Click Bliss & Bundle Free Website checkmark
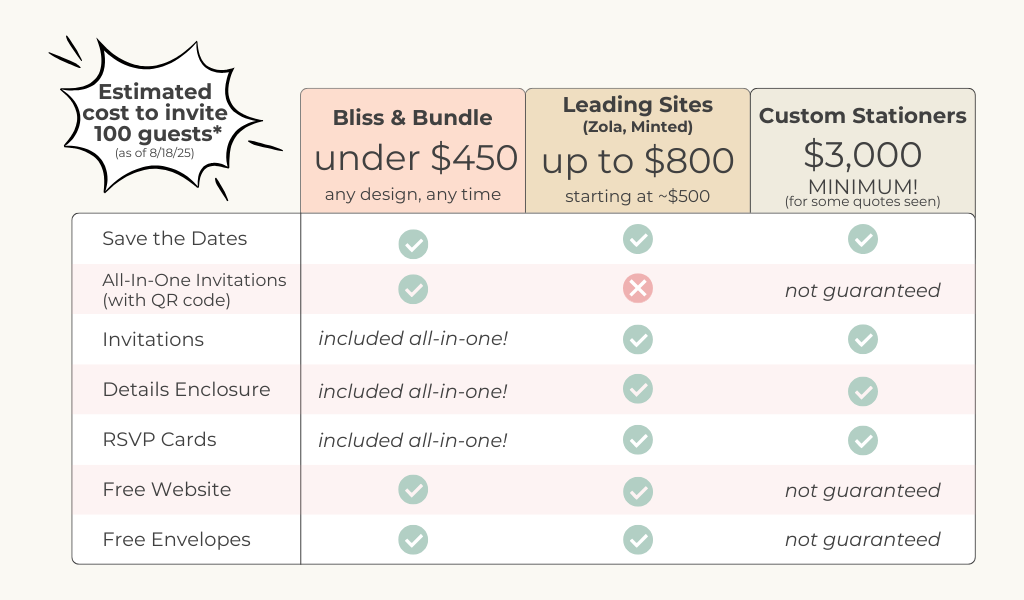The width and height of the screenshot is (1024, 600). point(413,489)
